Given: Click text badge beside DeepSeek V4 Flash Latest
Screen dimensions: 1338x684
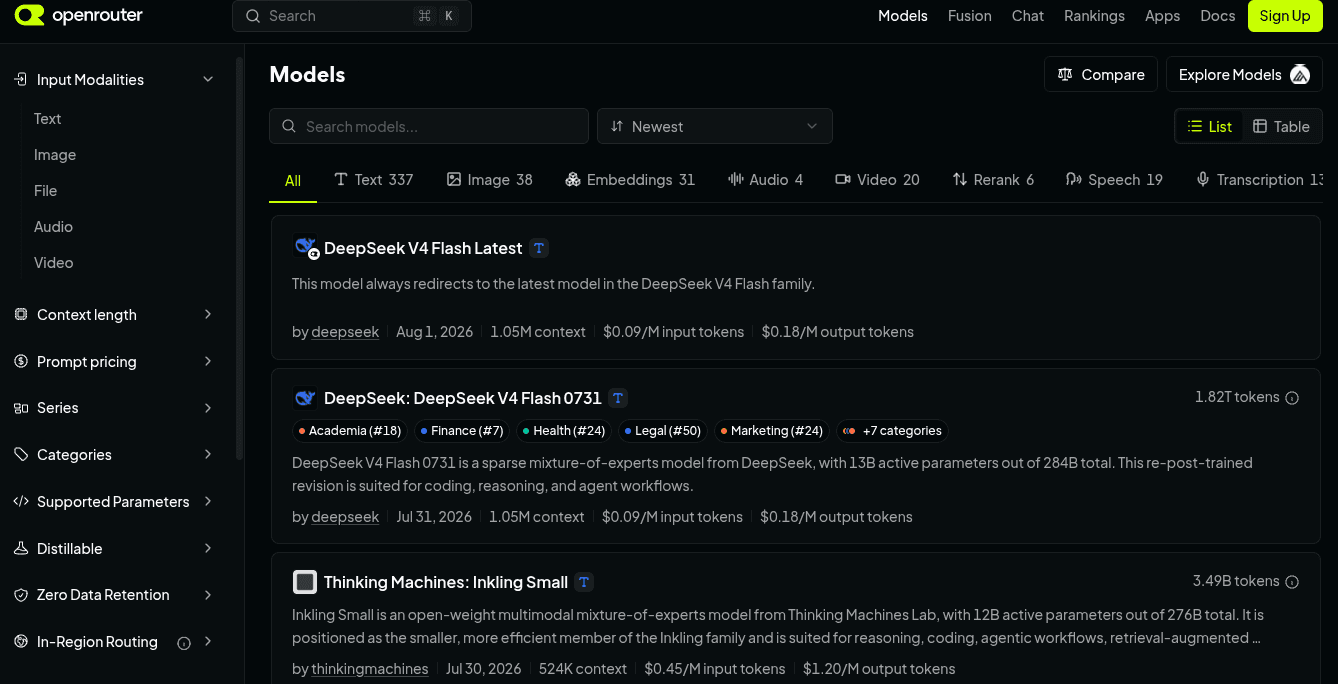Looking at the screenshot, I should pyautogui.click(x=539, y=248).
